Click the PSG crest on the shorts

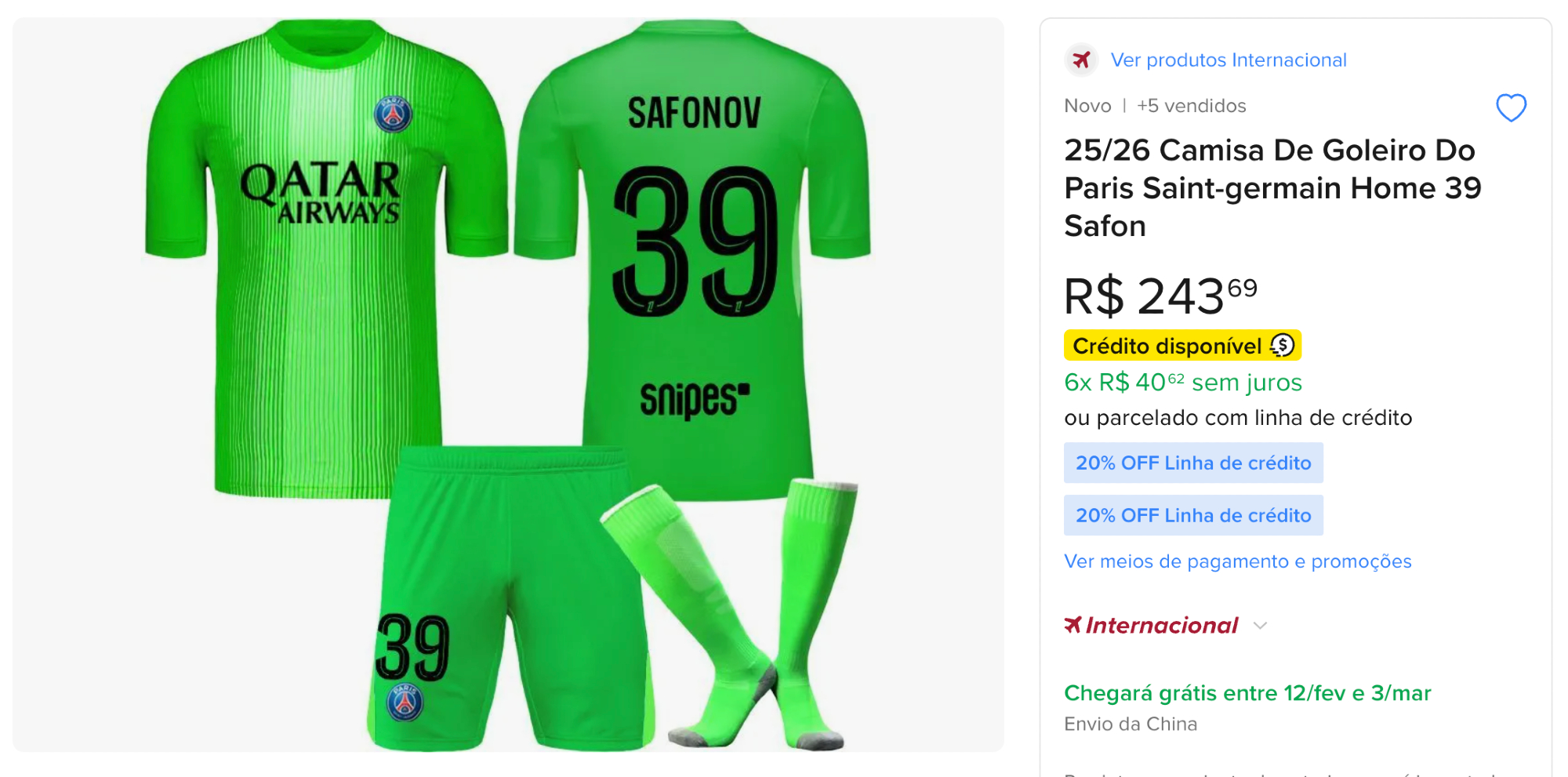(405, 702)
